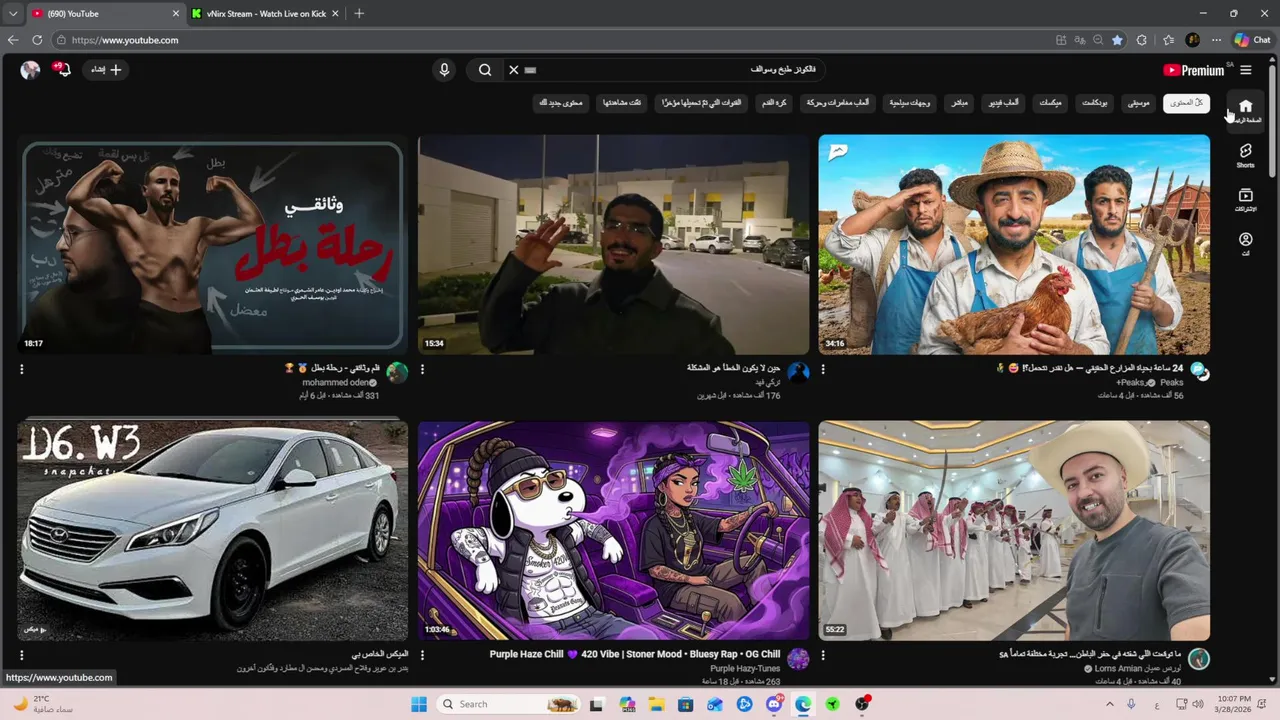
Task: Open the 'Purple Haze Chill' video title
Action: tap(635, 654)
